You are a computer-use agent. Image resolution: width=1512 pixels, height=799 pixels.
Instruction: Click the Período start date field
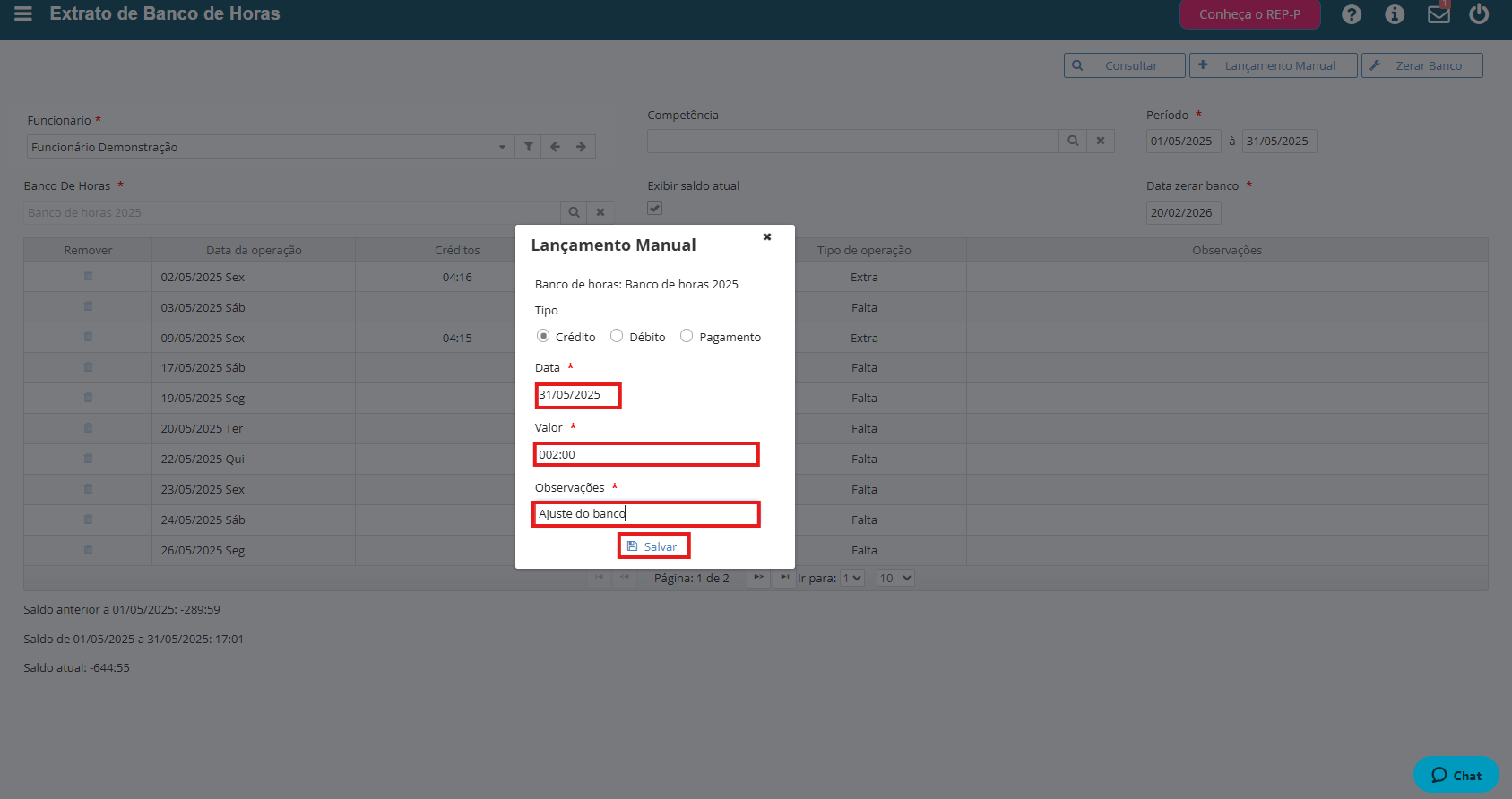click(1183, 141)
